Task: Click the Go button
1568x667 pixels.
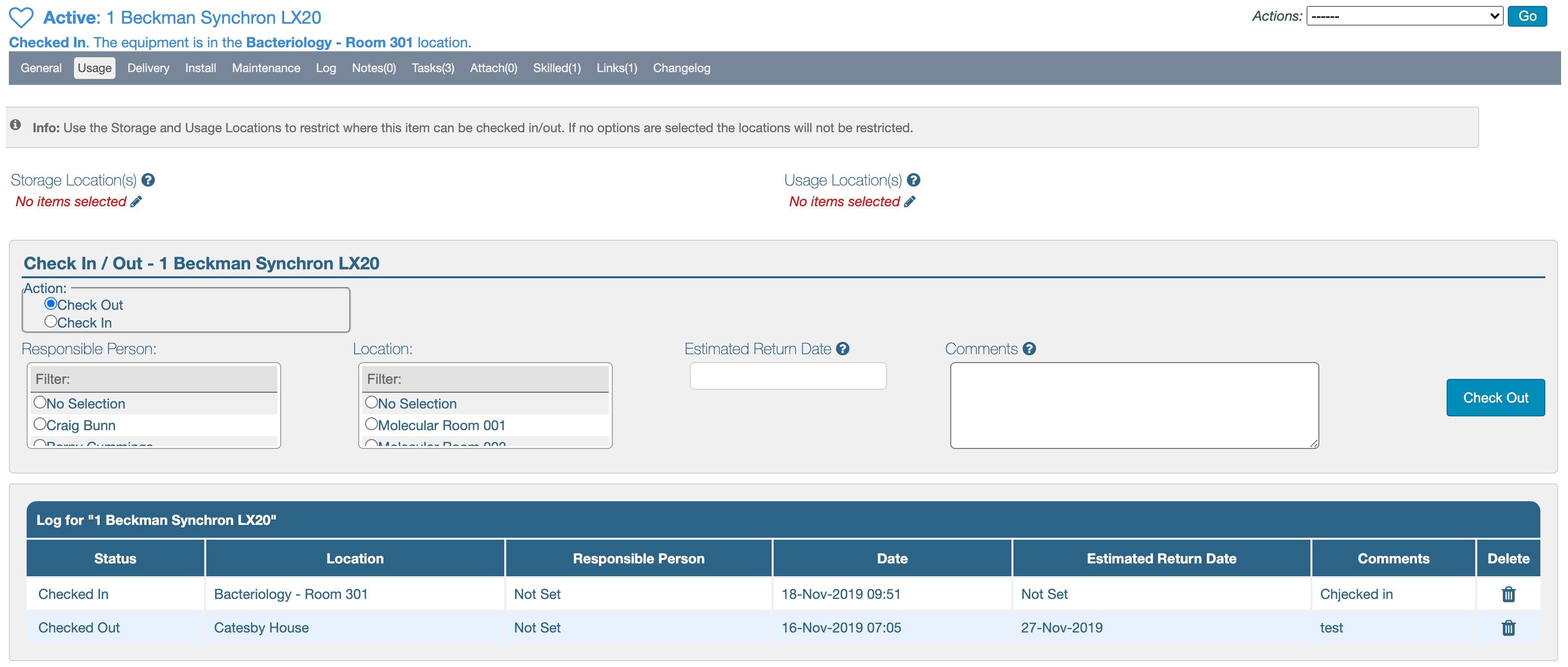Action: [1527, 16]
